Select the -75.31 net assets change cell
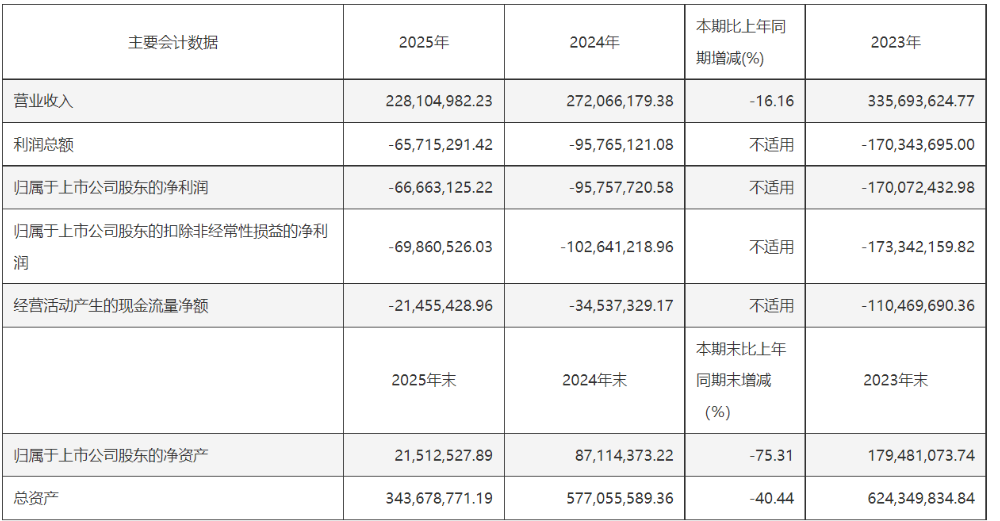Image resolution: width=1000 pixels, height=521 pixels. [772, 456]
